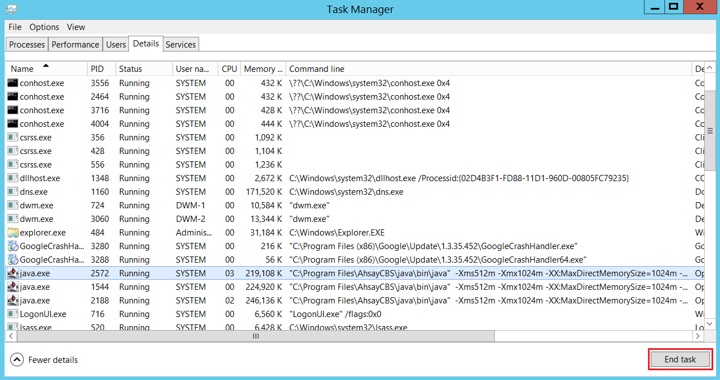Sort by the PID column header
Image resolution: width=720 pixels, height=380 pixels.
click(x=101, y=69)
